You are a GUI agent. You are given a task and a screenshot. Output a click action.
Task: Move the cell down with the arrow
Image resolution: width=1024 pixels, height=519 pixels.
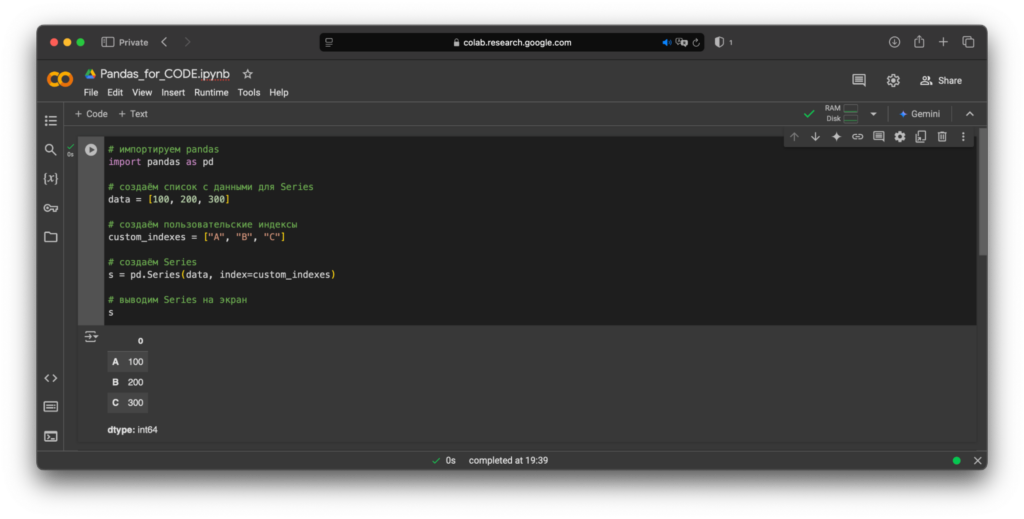click(x=815, y=137)
